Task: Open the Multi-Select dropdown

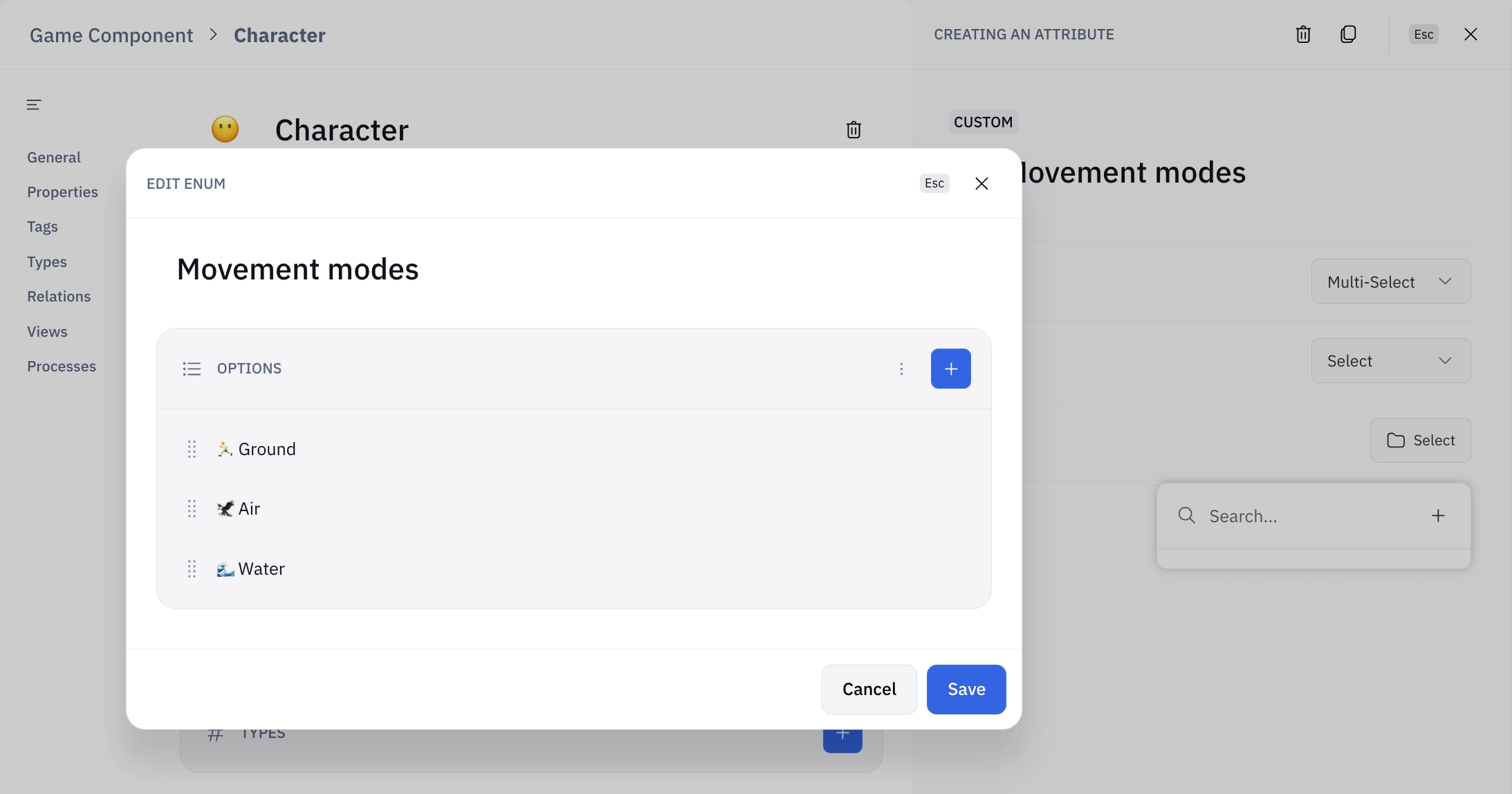Action: [x=1390, y=281]
